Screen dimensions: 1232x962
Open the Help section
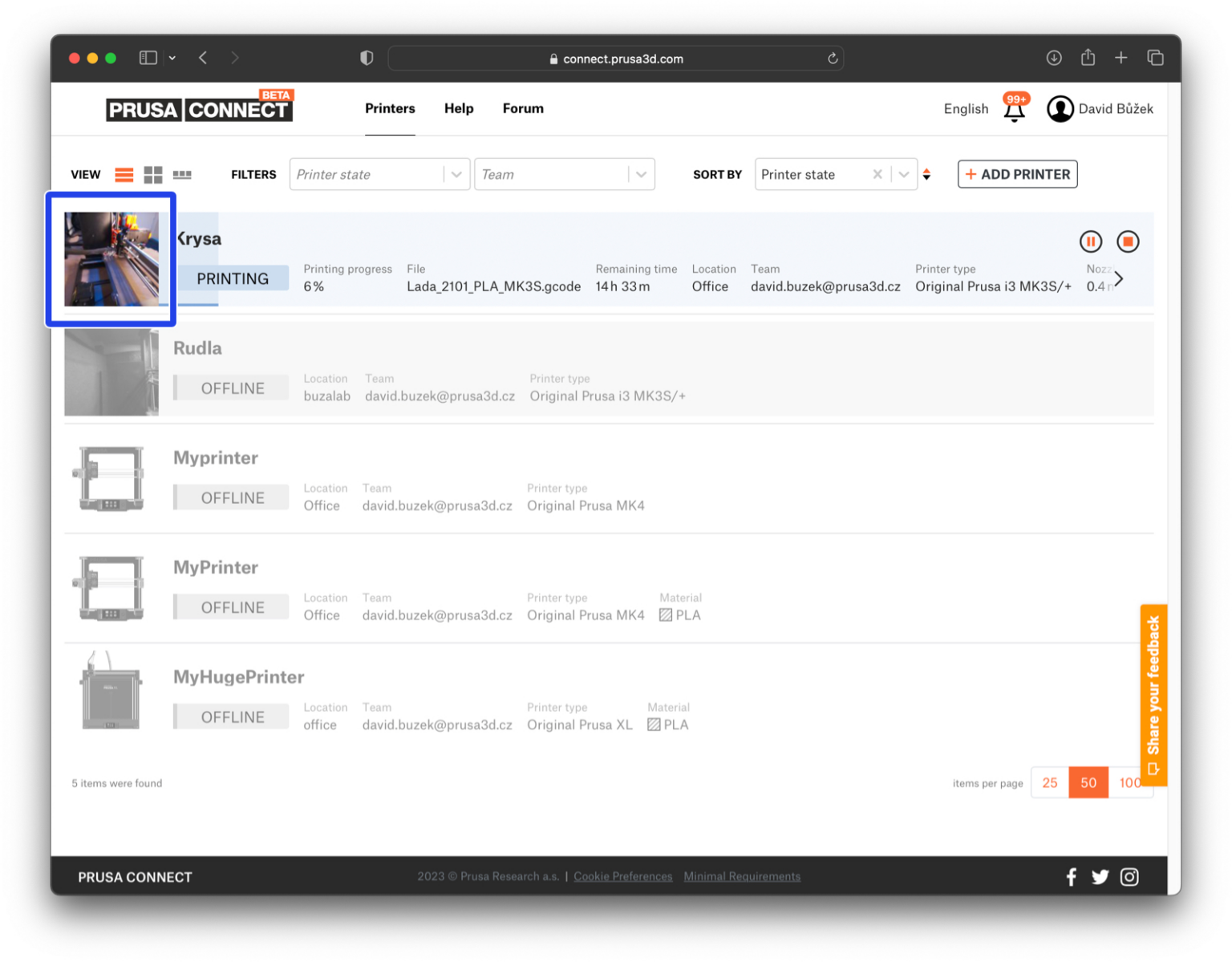[x=458, y=108]
